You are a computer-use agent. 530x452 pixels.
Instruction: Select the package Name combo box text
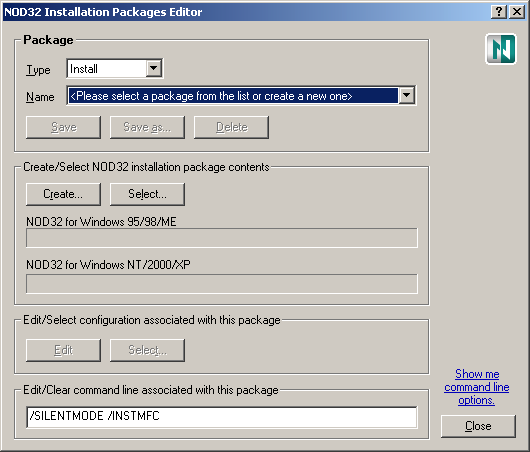coord(233,96)
